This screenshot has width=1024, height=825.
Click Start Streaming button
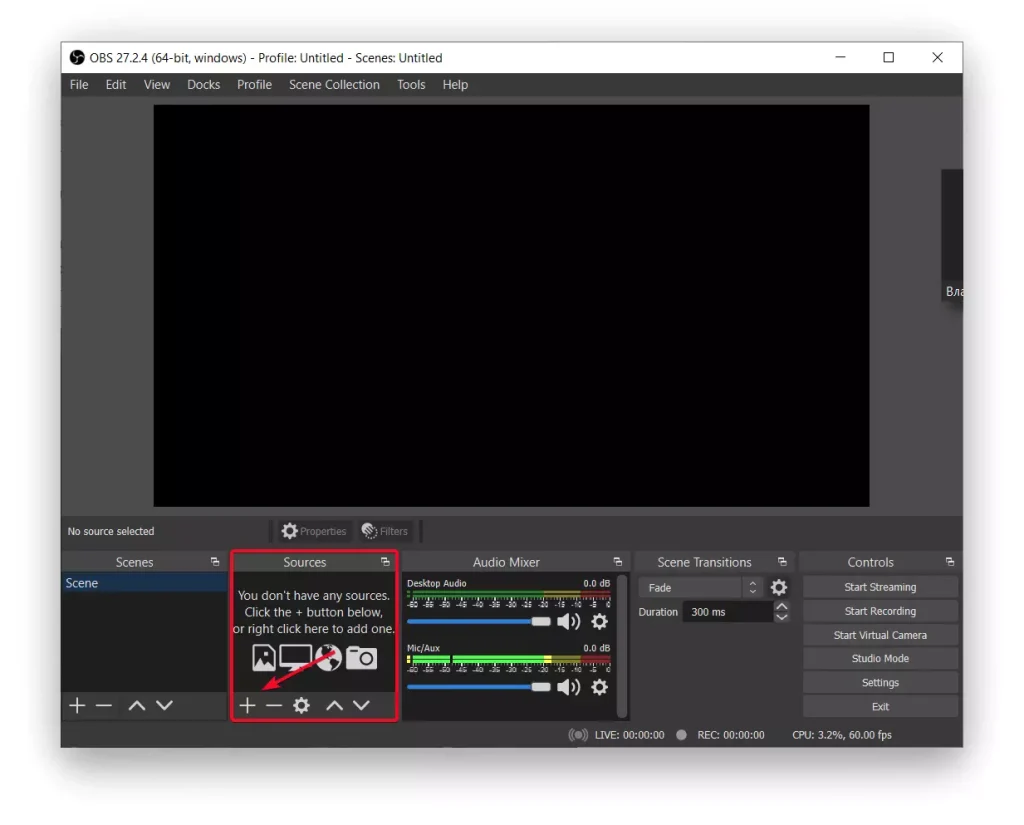[880, 587]
